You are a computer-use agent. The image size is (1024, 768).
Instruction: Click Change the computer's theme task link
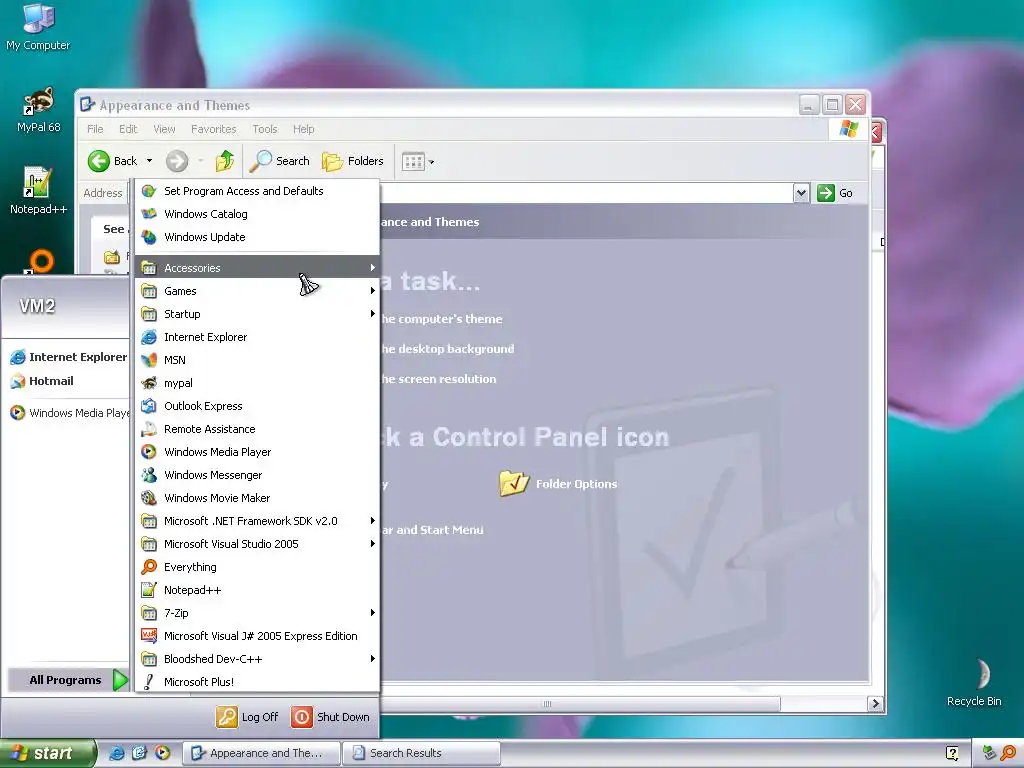click(x=442, y=319)
